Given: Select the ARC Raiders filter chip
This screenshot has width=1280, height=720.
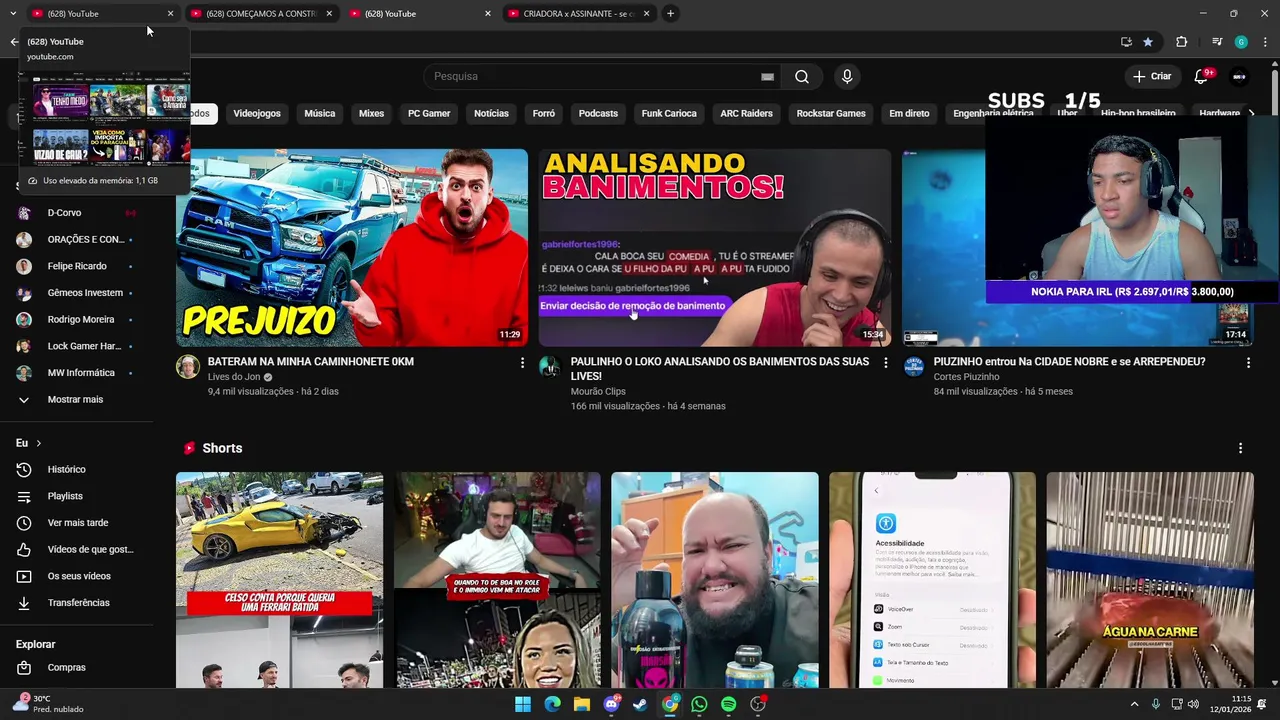Looking at the screenshot, I should click(747, 113).
